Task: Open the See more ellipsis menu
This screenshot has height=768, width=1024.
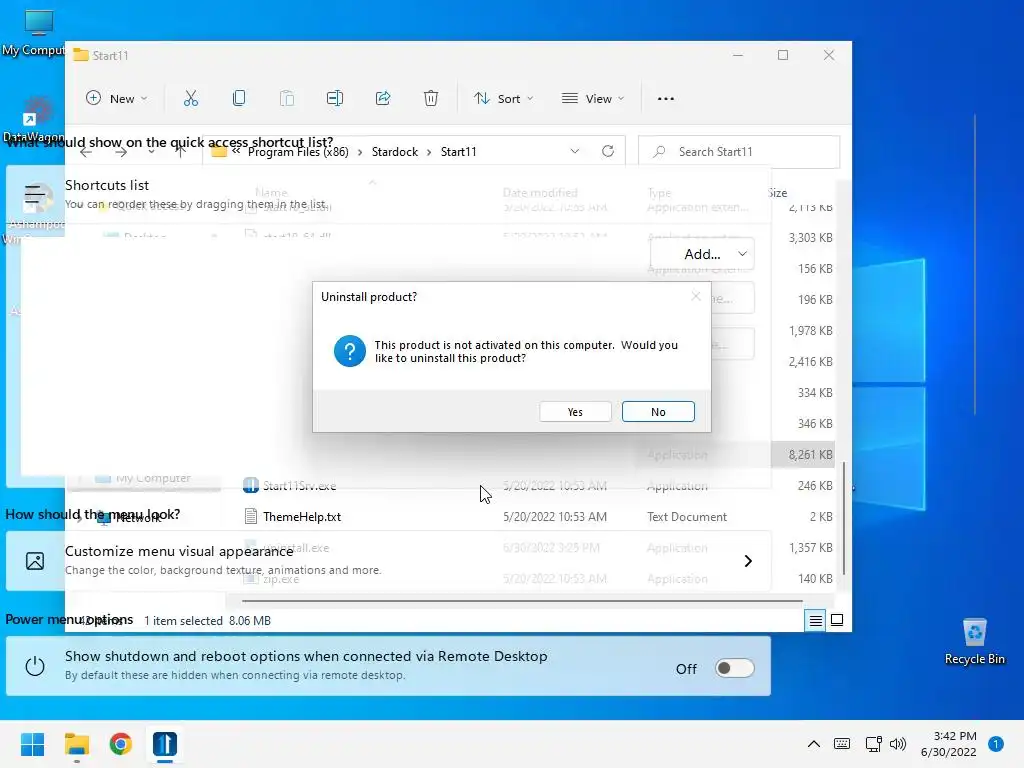Action: pyautogui.click(x=665, y=99)
